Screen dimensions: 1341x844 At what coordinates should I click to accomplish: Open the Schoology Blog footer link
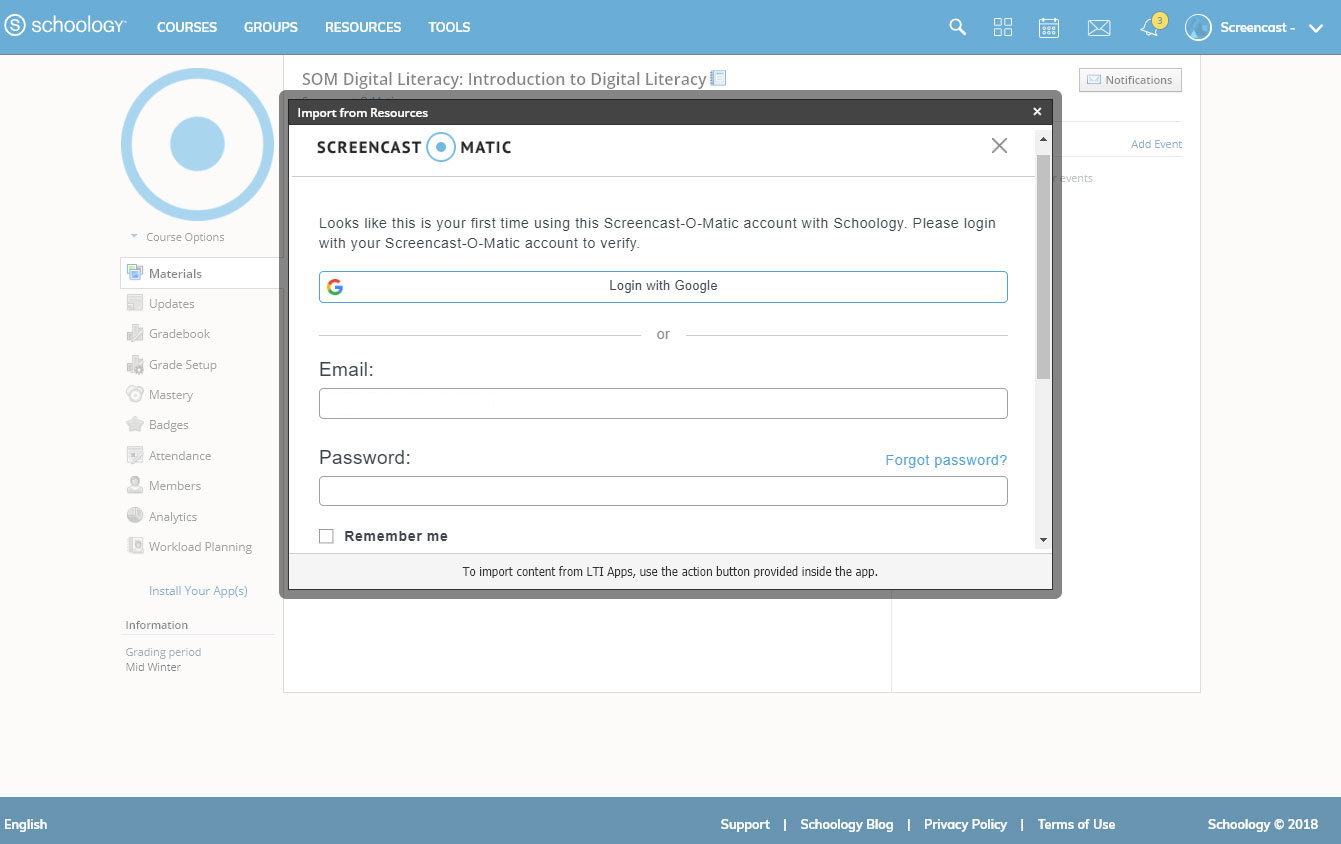847,824
